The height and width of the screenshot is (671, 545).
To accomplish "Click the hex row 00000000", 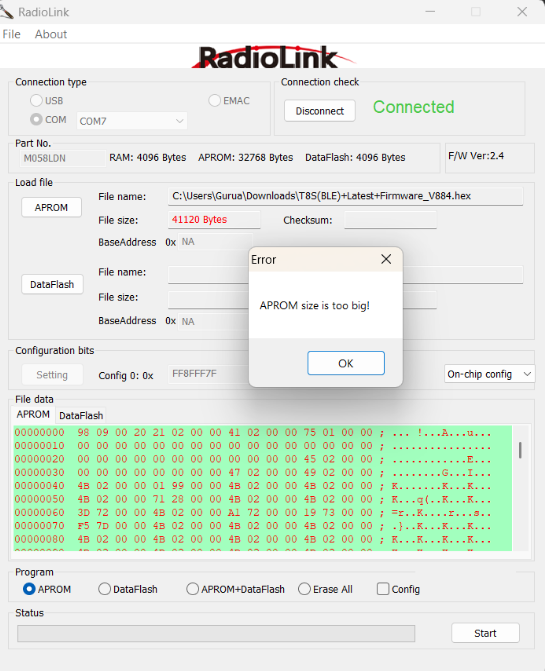I will [x=253, y=433].
